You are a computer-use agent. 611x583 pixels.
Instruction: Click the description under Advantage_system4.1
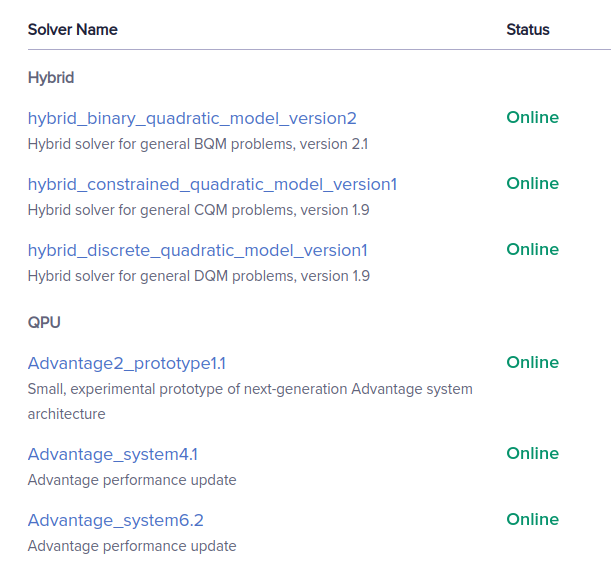point(132,480)
